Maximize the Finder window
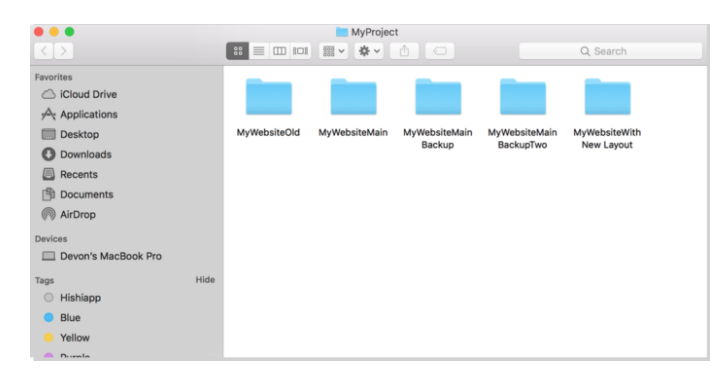 (70, 32)
